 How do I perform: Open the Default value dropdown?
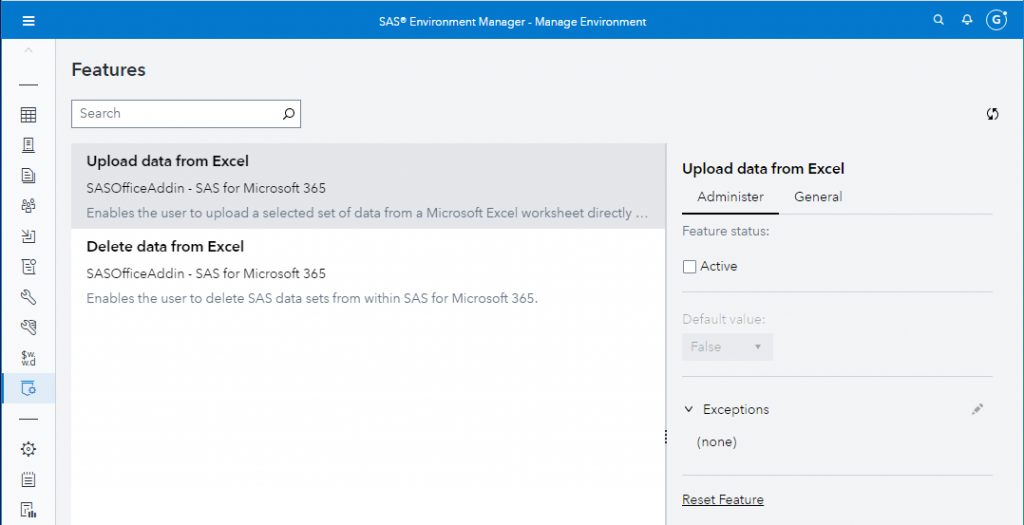[x=727, y=347]
